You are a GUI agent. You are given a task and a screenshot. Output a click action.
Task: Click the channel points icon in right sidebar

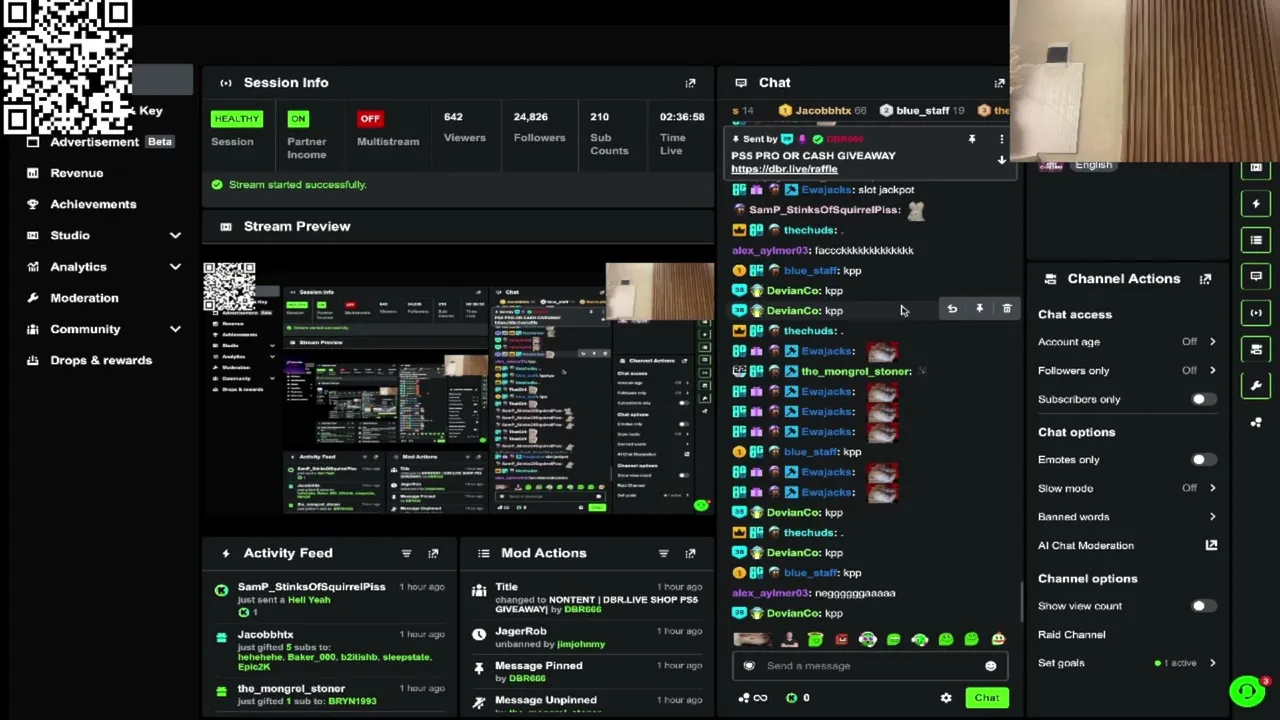point(1256,422)
